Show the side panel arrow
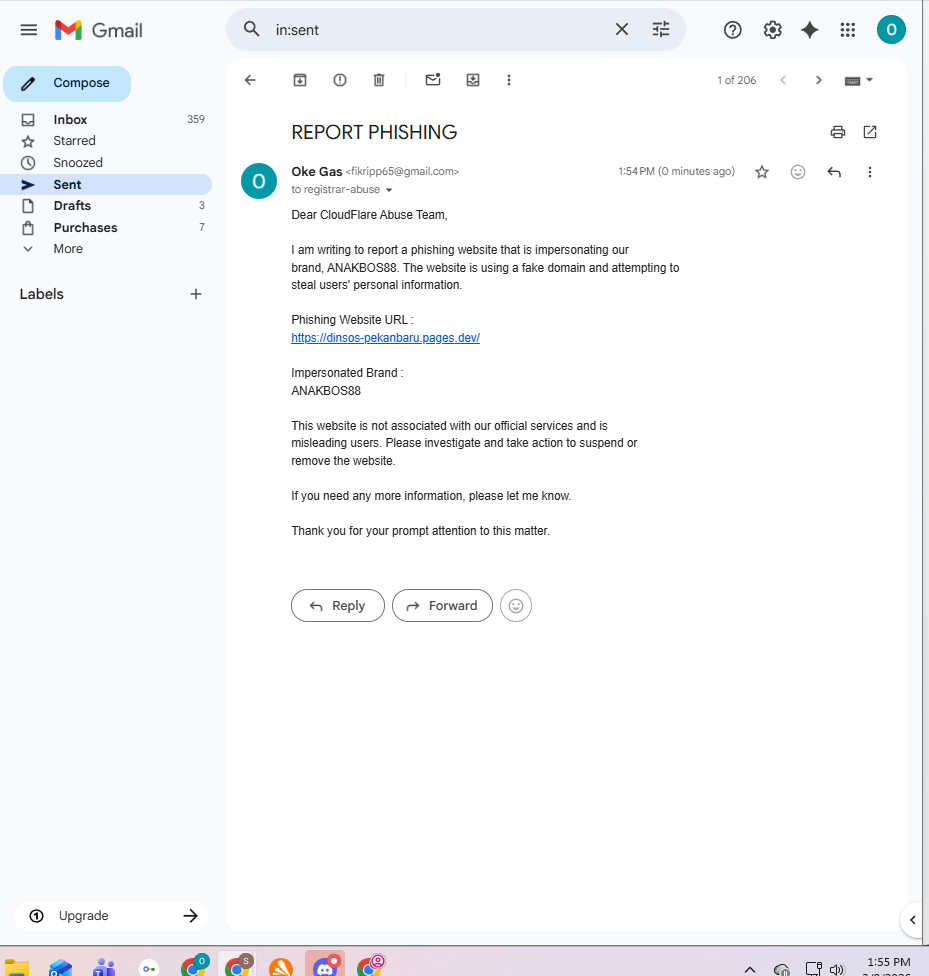This screenshot has width=929, height=976. [912, 919]
